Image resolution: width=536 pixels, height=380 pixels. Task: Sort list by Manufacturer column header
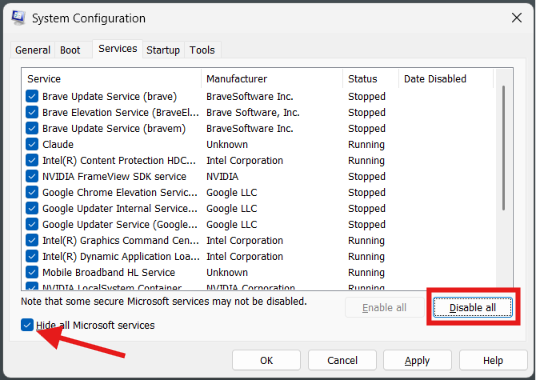(272, 79)
